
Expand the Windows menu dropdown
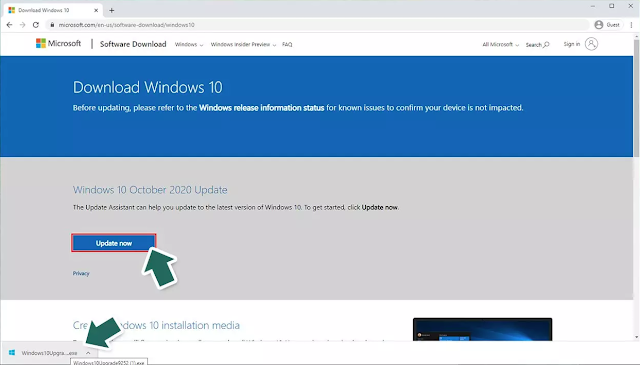tap(189, 45)
